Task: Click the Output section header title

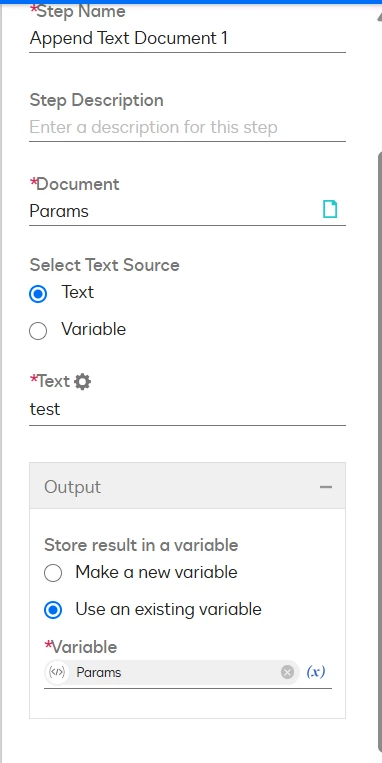Action: pyautogui.click(x=73, y=487)
